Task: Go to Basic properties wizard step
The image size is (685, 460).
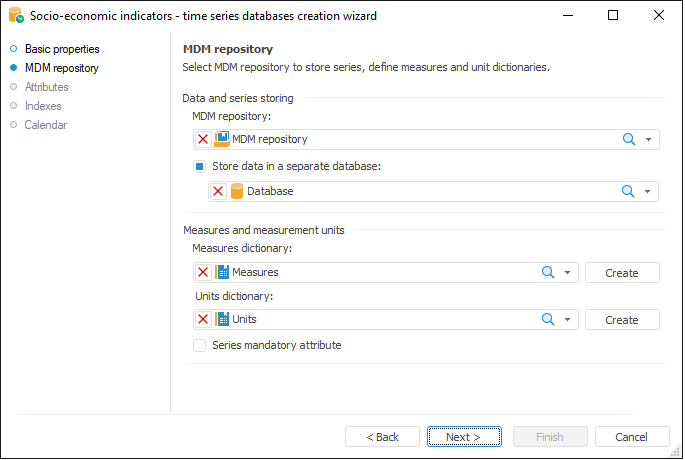Action: (x=62, y=49)
